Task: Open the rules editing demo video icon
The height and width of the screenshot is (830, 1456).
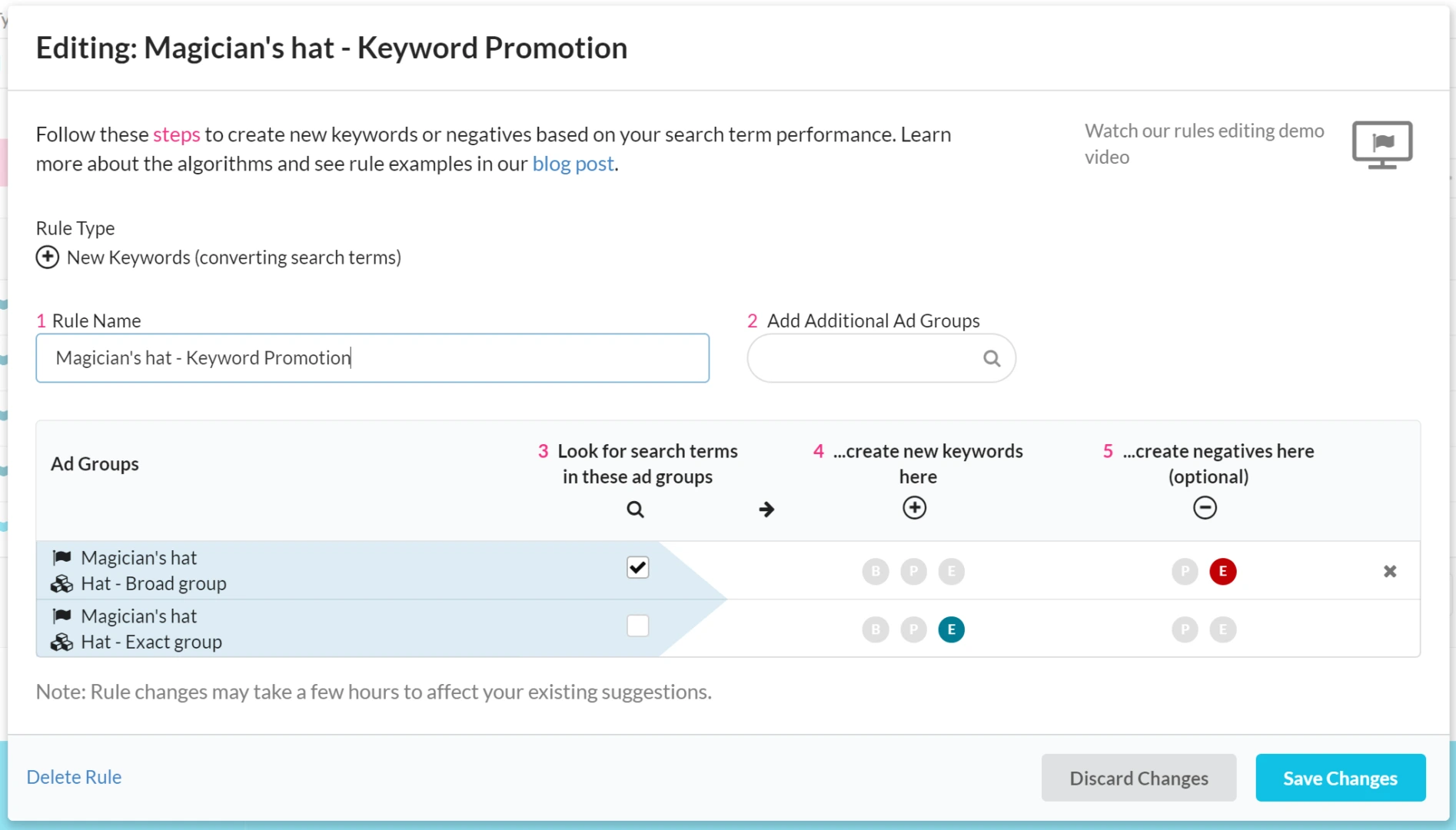Action: click(x=1381, y=144)
